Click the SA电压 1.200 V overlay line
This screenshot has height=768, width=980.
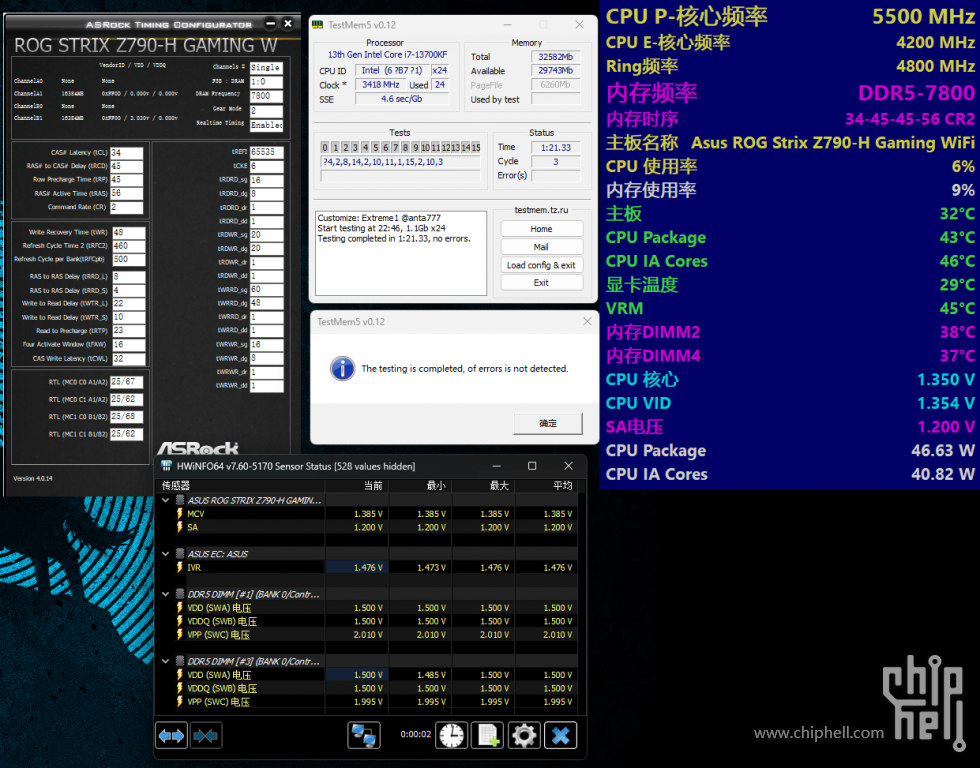click(x=790, y=427)
